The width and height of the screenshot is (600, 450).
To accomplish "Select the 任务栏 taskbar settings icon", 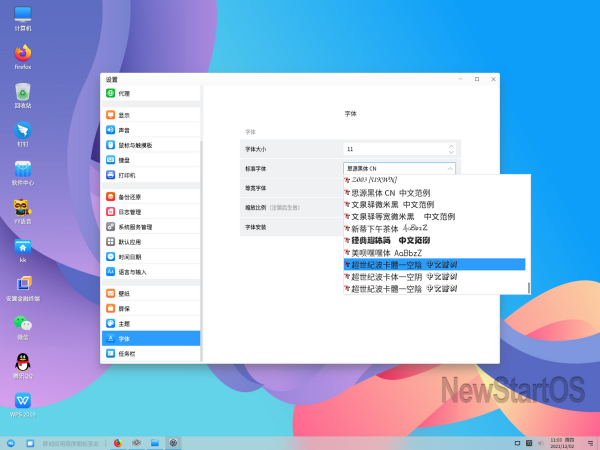I will (111, 354).
